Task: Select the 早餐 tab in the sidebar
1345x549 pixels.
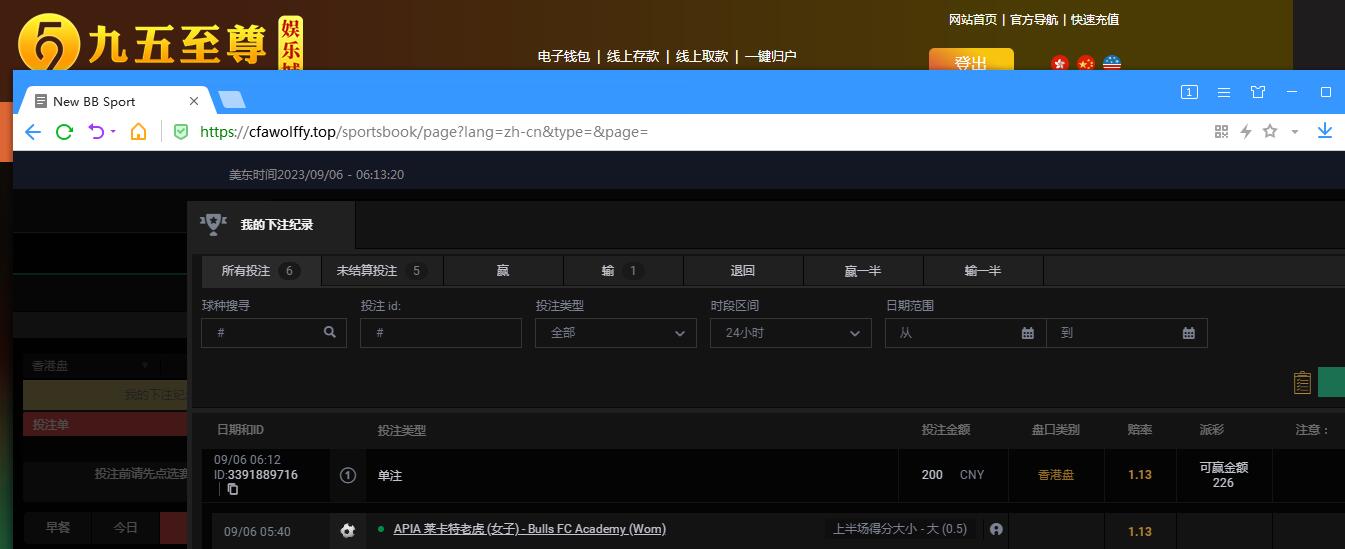Action: tap(58, 527)
